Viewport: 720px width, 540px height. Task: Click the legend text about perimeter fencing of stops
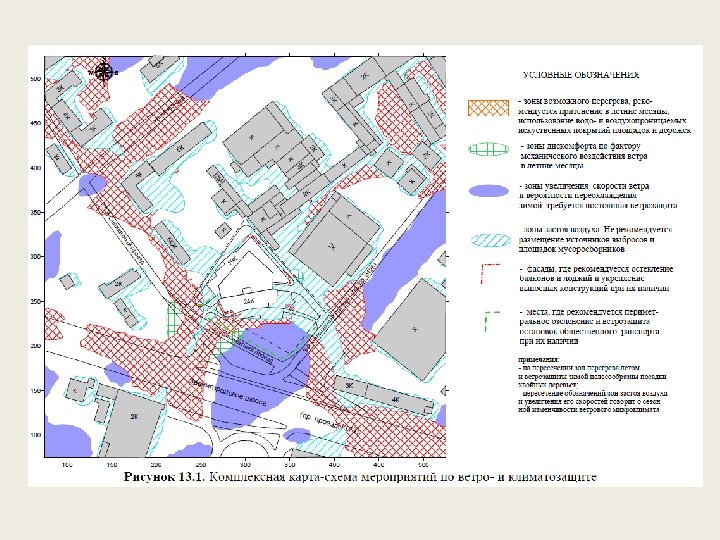[x=589, y=326]
